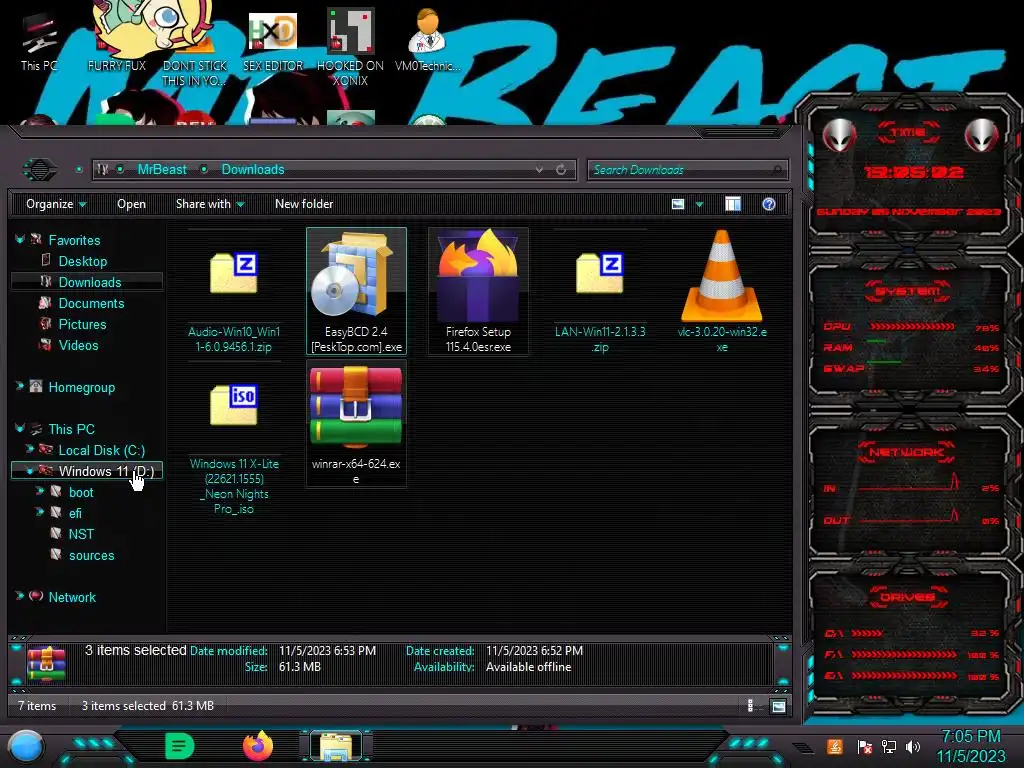This screenshot has width=1024, height=768.
Task: Click the New folder button
Action: (304, 204)
